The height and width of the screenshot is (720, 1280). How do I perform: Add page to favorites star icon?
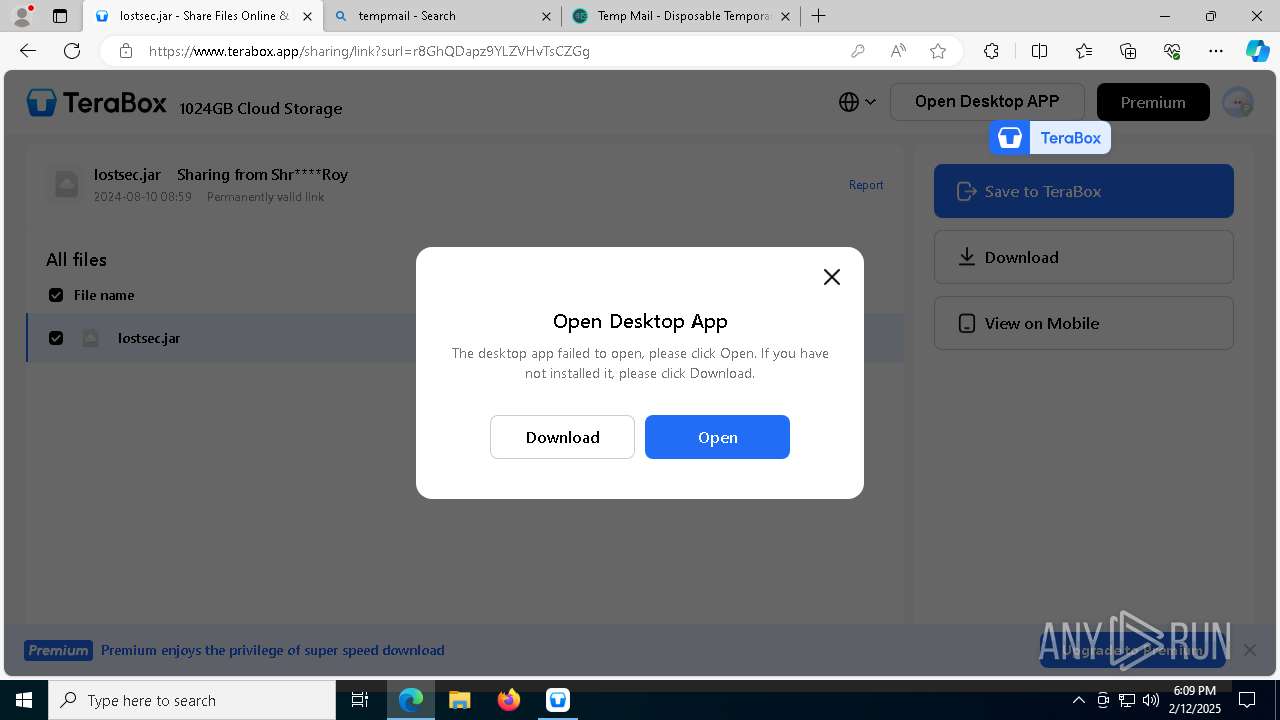(x=938, y=51)
